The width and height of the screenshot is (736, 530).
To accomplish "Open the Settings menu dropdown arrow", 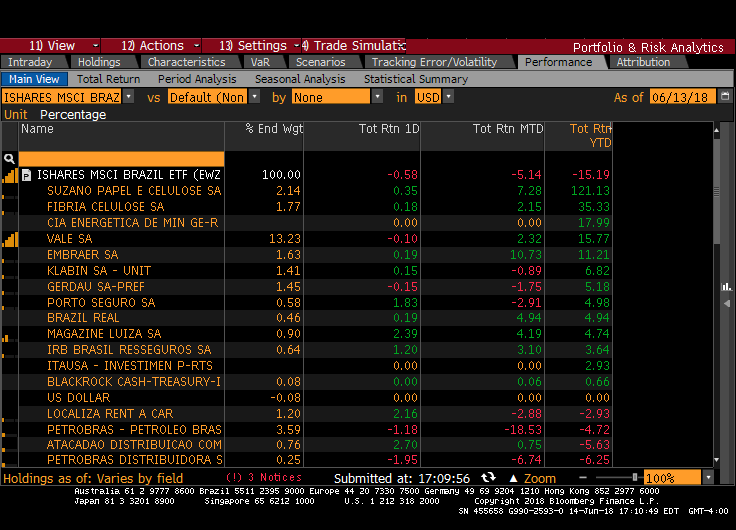I will click(297, 46).
